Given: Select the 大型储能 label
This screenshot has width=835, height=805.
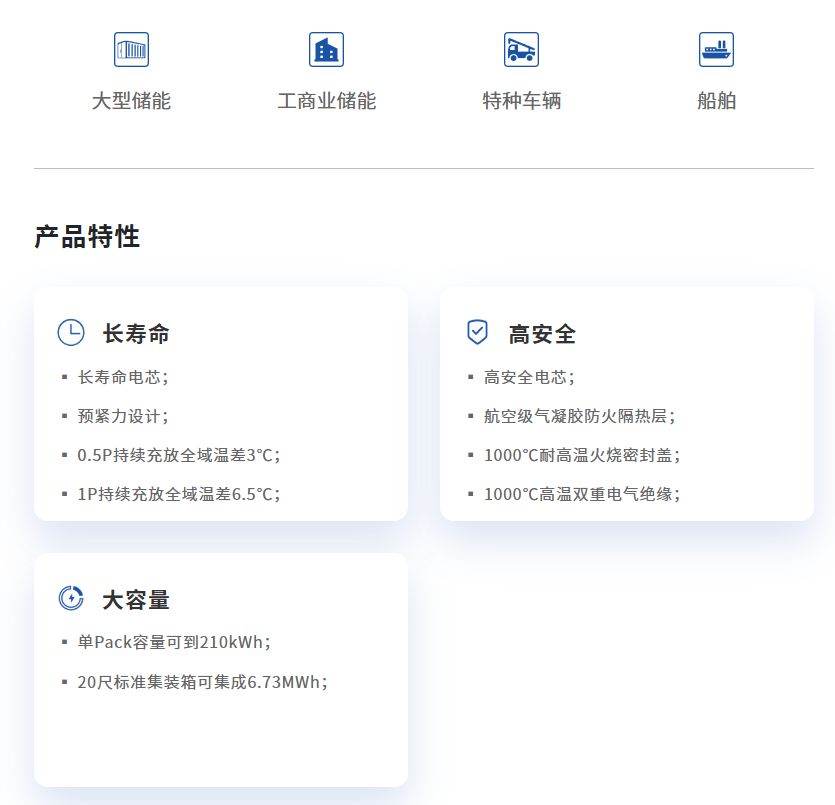Looking at the screenshot, I should [131, 101].
